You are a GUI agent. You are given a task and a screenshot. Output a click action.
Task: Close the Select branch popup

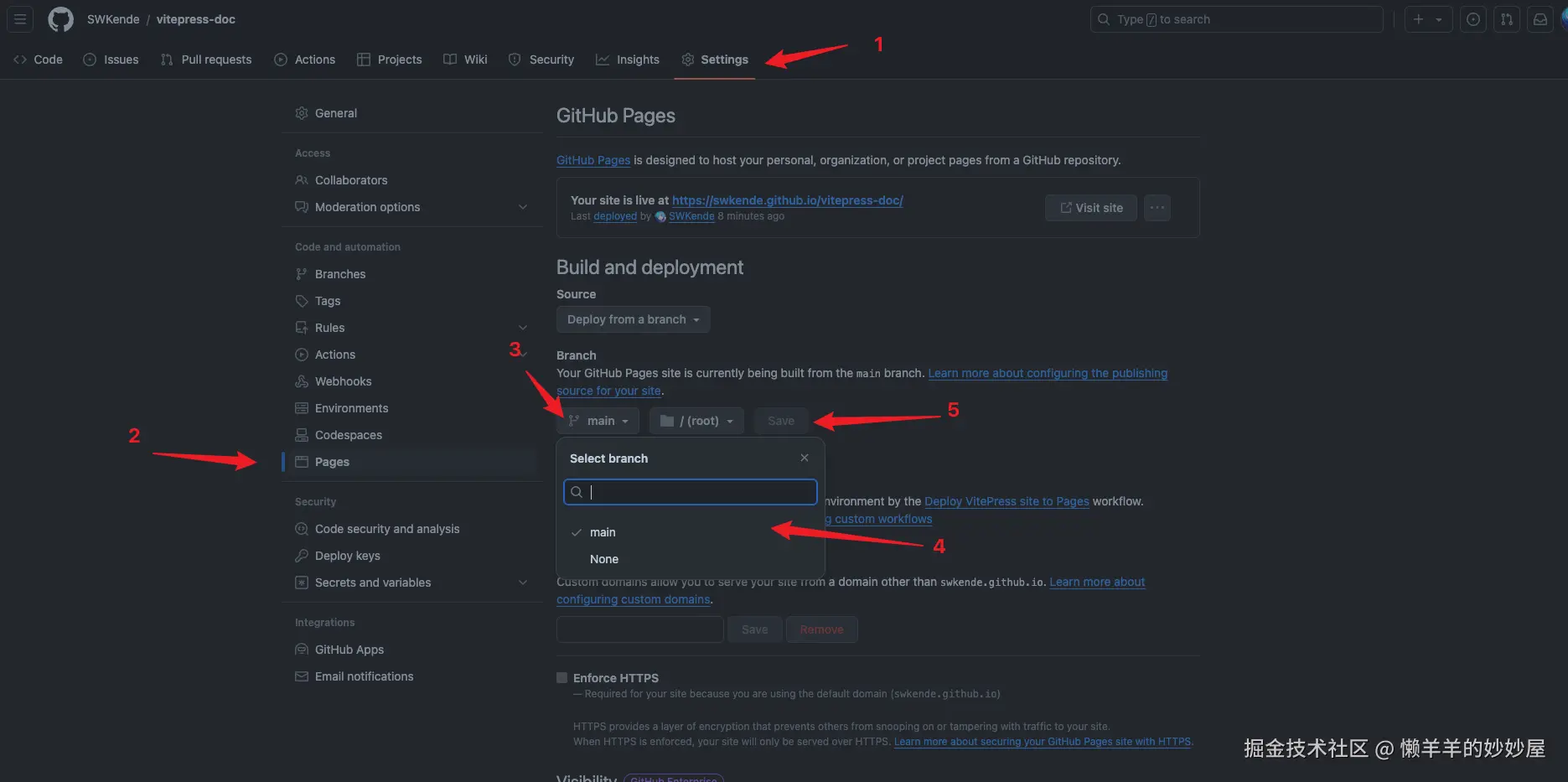tap(805, 458)
